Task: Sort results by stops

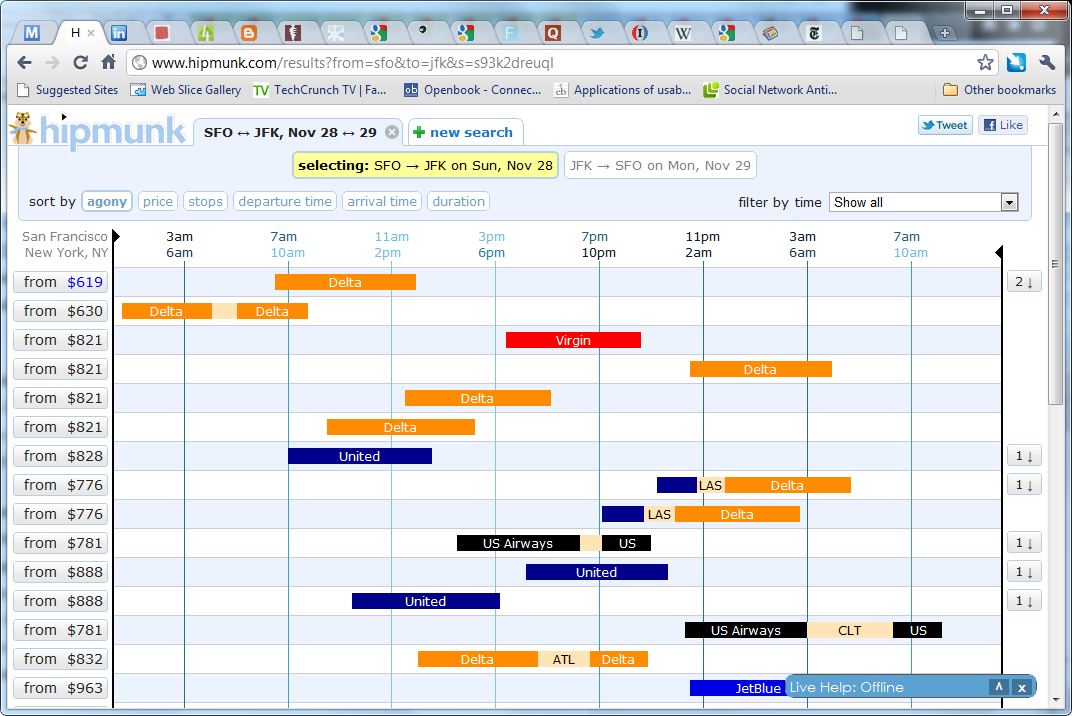Action: coord(205,202)
